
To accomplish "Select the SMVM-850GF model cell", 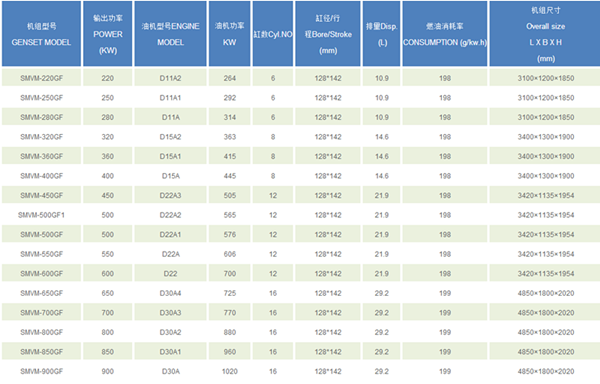I will click(x=41, y=352).
